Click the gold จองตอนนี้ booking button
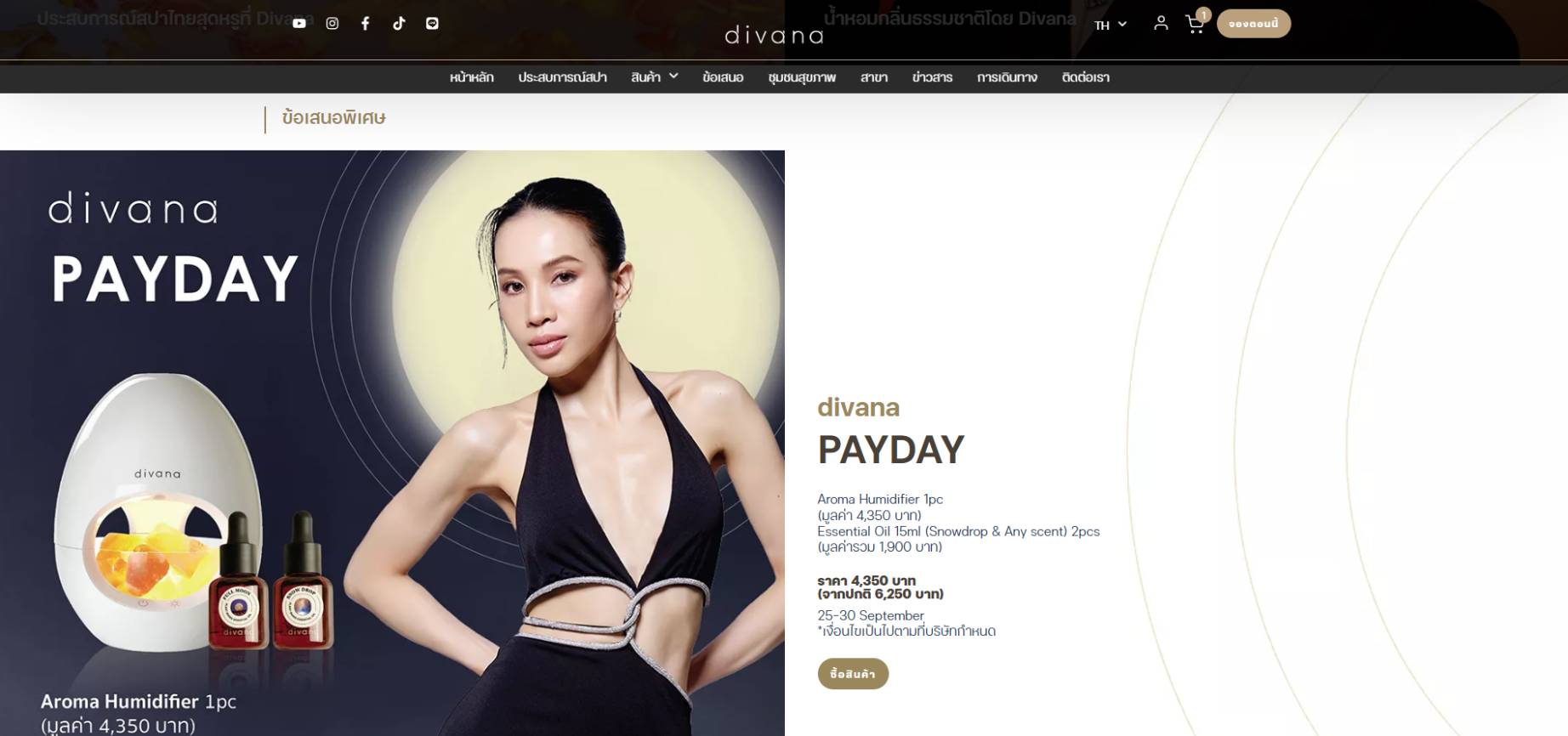The image size is (1568, 736). pyautogui.click(x=1253, y=24)
